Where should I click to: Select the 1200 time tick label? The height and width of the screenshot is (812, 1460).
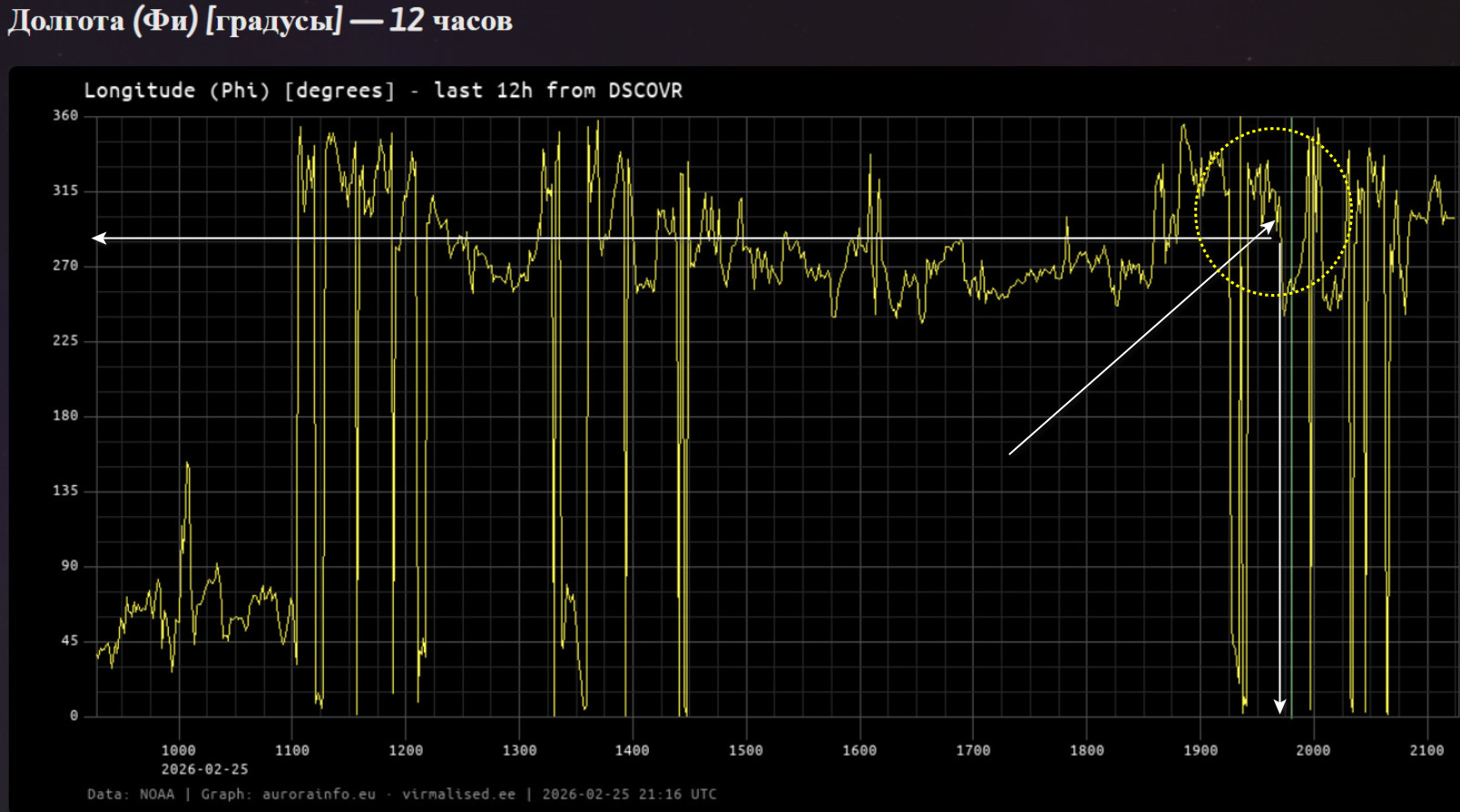(406, 750)
